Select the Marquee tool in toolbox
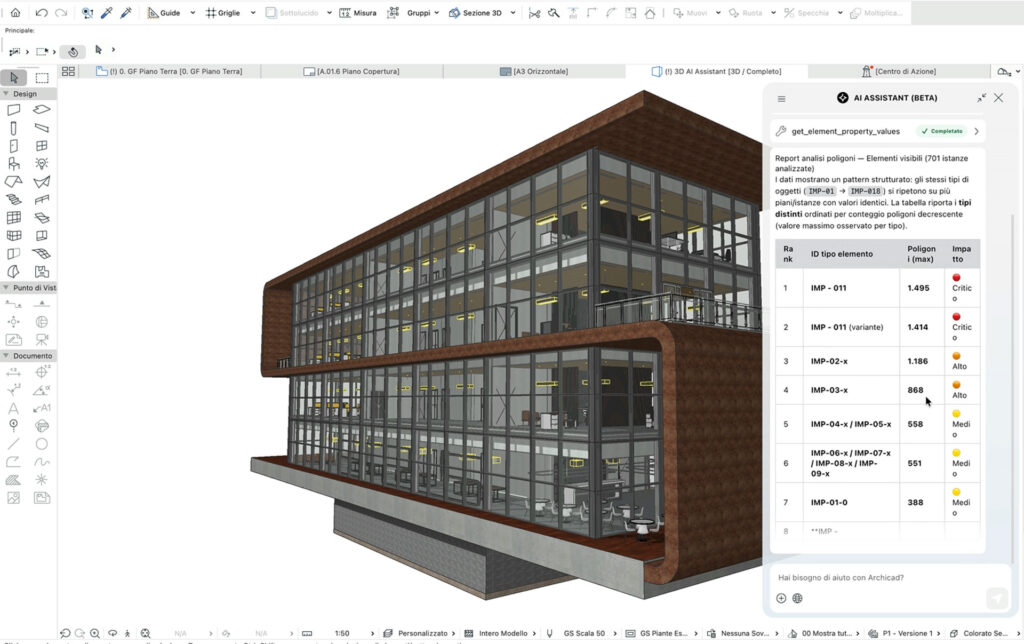The height and width of the screenshot is (644, 1024). pos(42,78)
